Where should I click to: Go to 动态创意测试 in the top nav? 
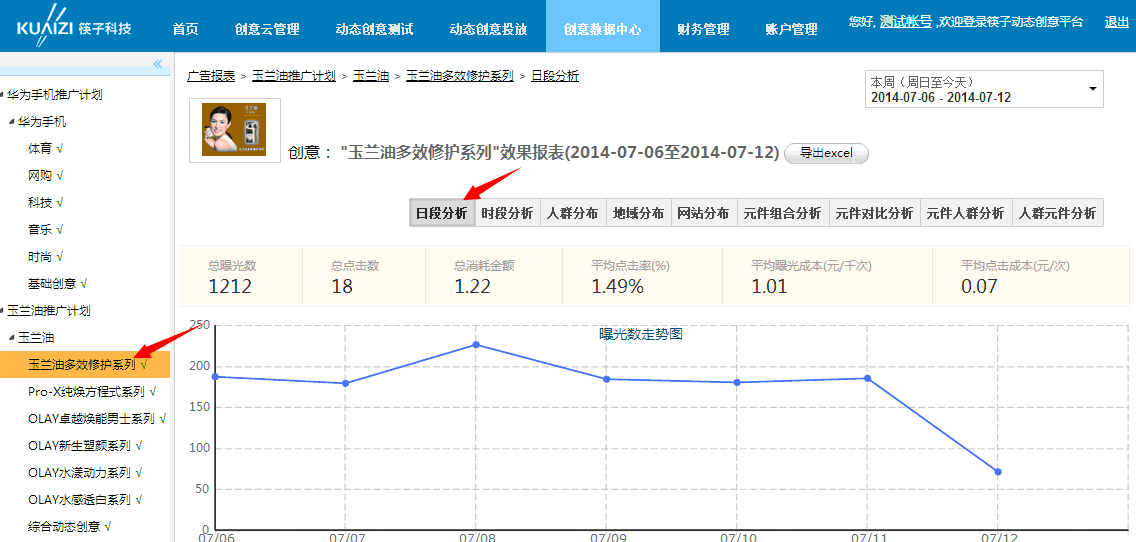click(x=375, y=29)
